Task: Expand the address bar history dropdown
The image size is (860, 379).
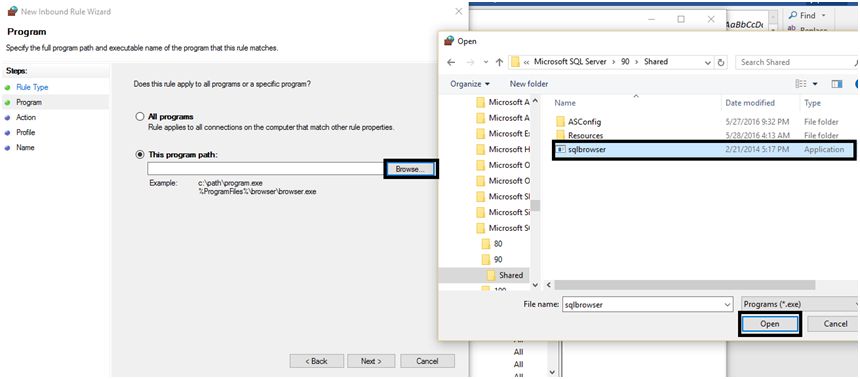Action: click(x=709, y=63)
